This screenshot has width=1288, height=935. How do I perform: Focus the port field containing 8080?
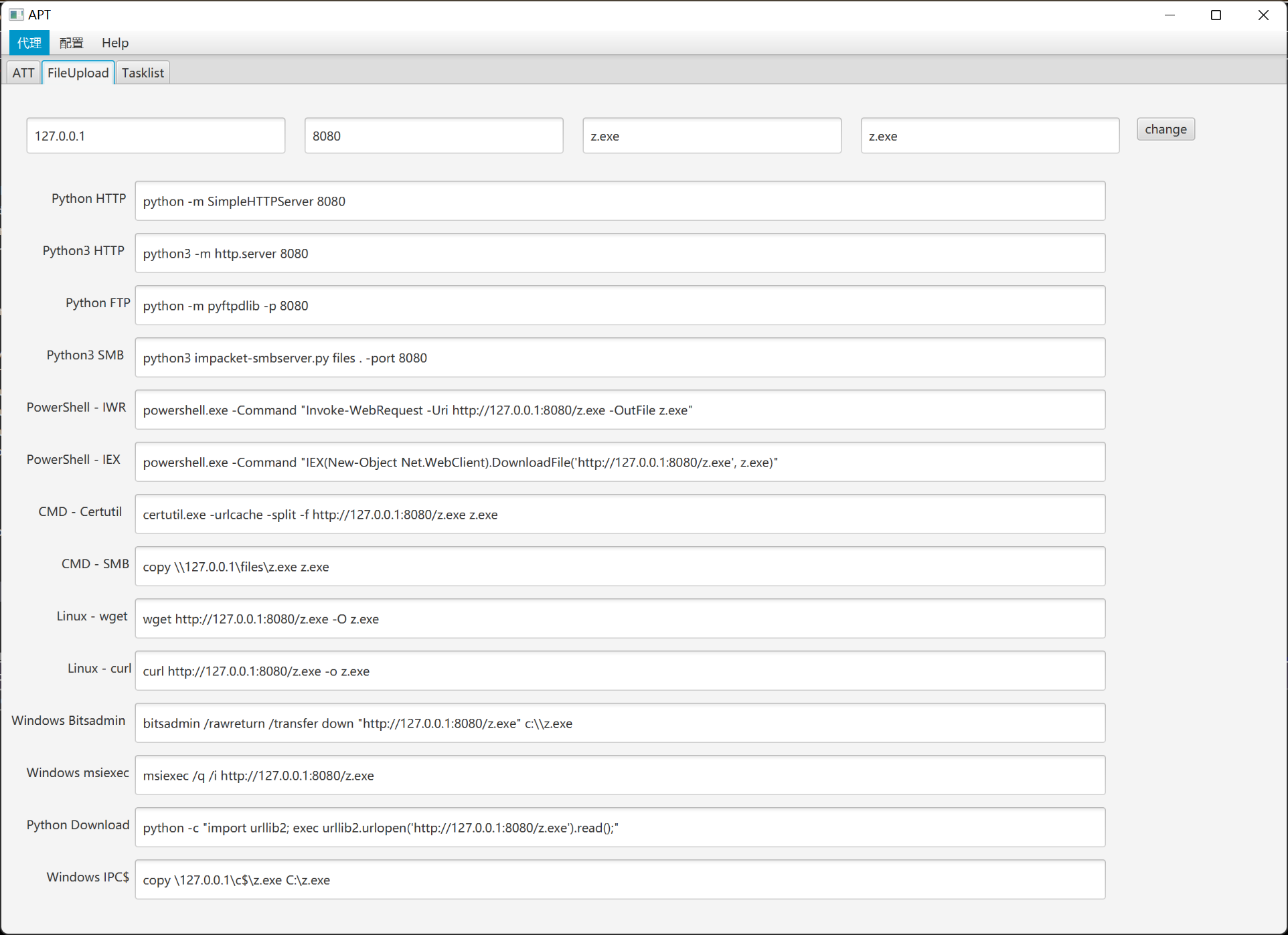[433, 136]
